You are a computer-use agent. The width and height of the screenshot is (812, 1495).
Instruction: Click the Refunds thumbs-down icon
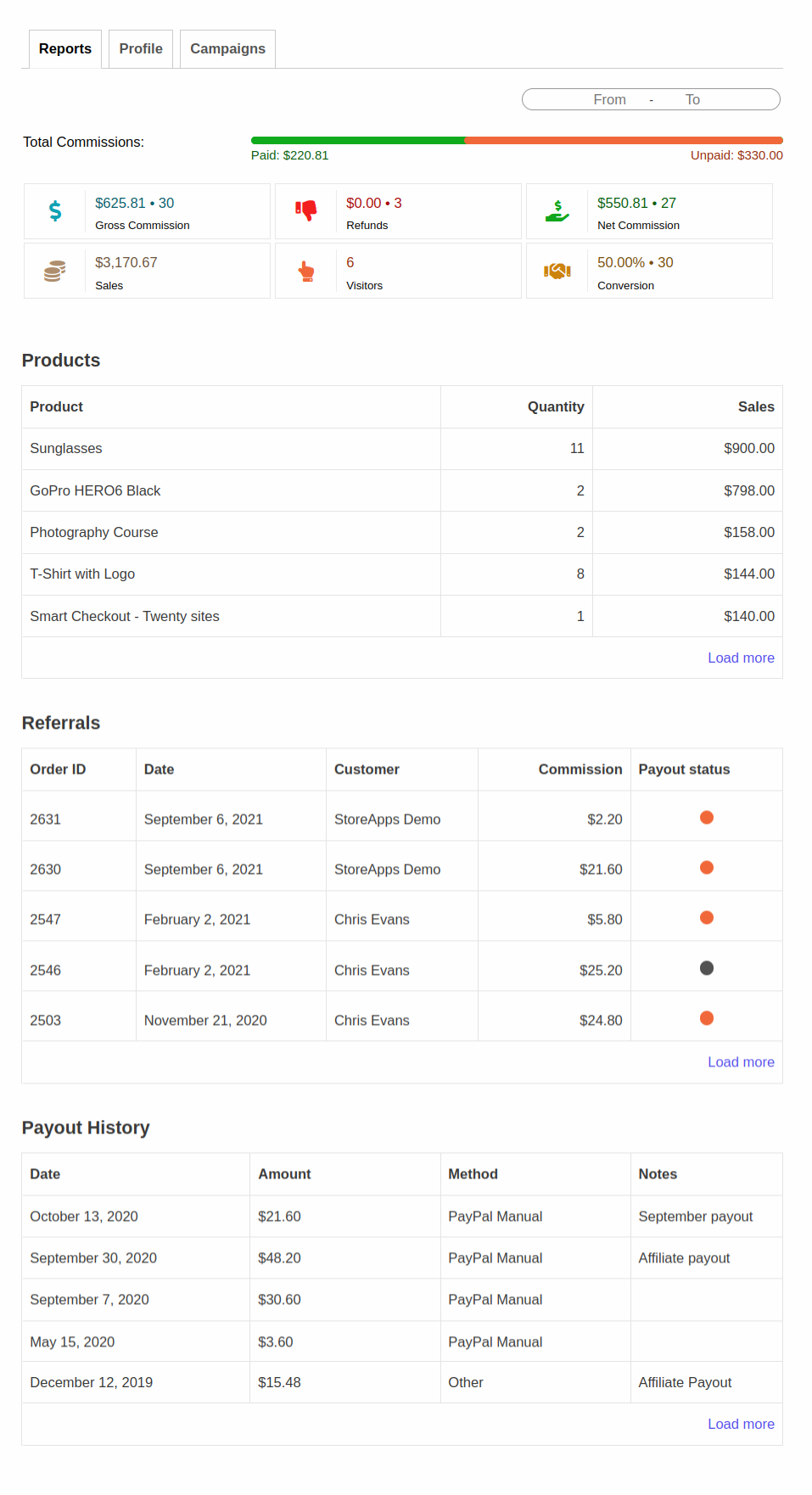pyautogui.click(x=306, y=210)
